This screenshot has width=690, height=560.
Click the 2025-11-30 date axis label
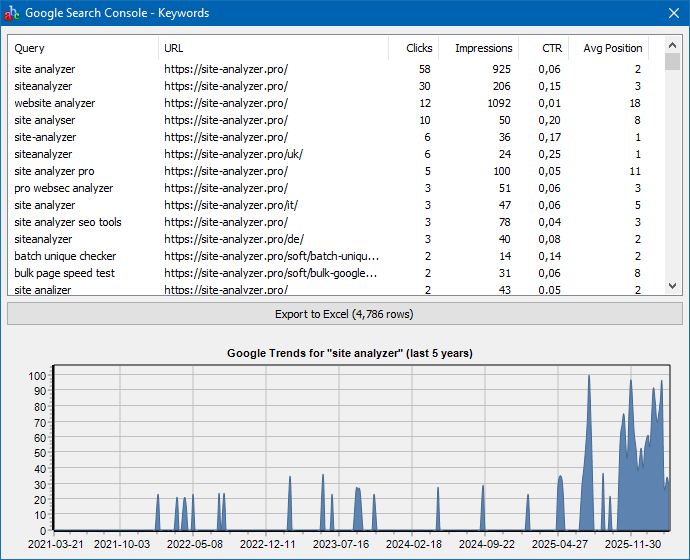(x=633, y=544)
